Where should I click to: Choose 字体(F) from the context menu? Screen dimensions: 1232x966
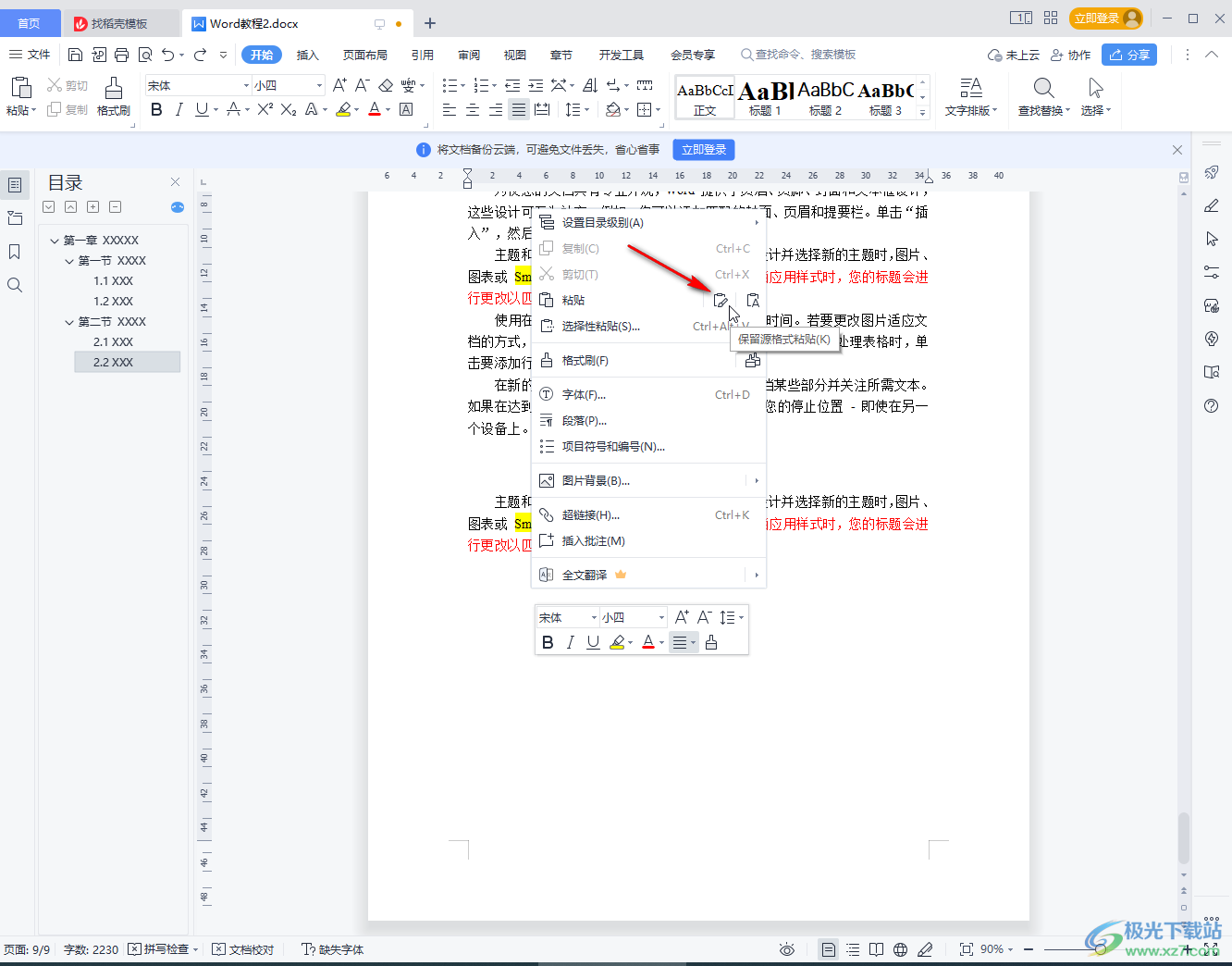(x=648, y=394)
